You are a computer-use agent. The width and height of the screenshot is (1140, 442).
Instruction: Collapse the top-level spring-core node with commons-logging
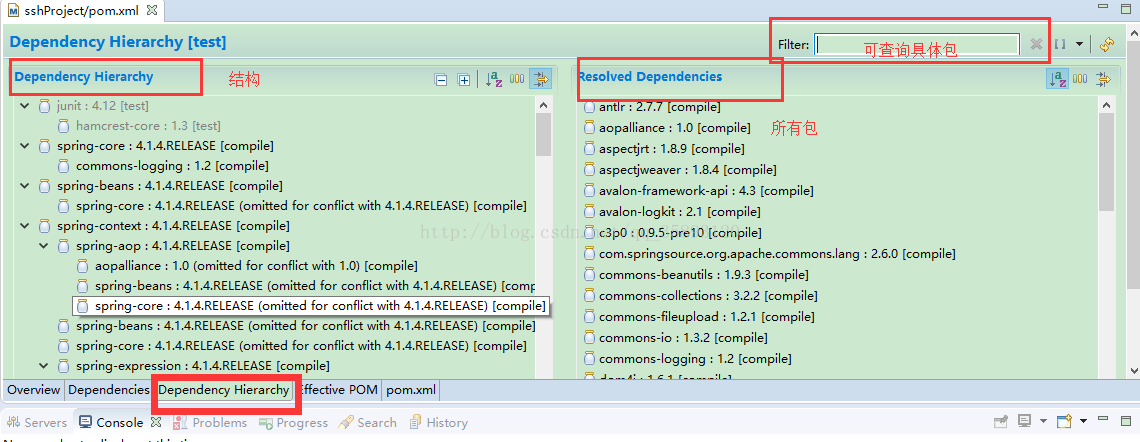[25, 146]
